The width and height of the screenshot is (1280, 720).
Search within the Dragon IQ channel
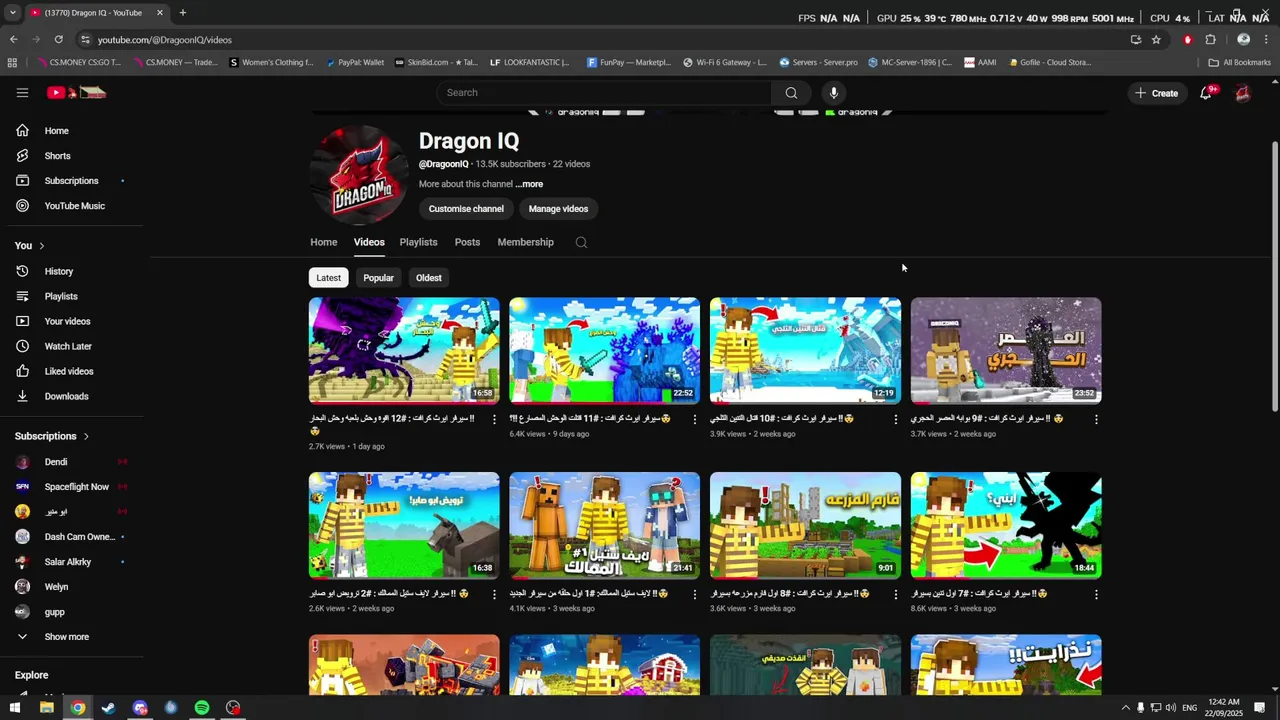tap(581, 242)
